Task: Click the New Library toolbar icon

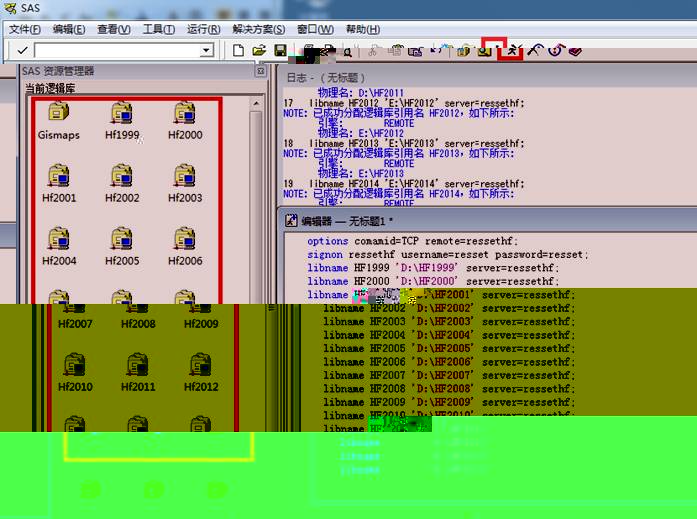Action: [463, 51]
